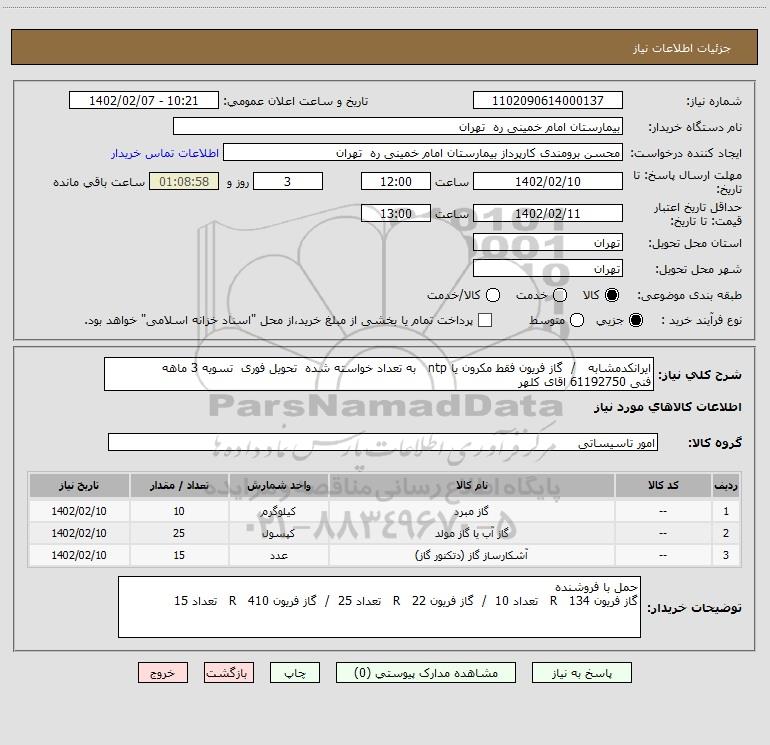Viewport: 770px width, 745px height.
Task: Open مشاهده مدارک پیوستی (0) button
Action: [x=426, y=673]
